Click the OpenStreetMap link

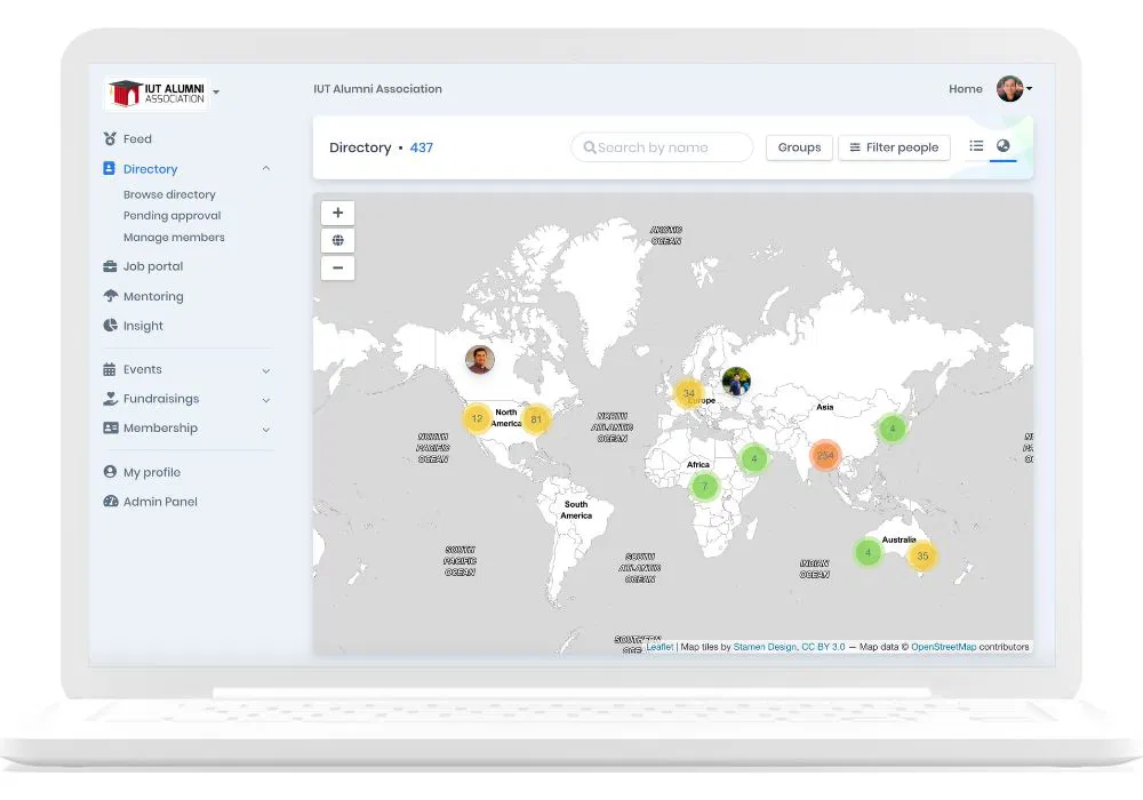(x=943, y=647)
